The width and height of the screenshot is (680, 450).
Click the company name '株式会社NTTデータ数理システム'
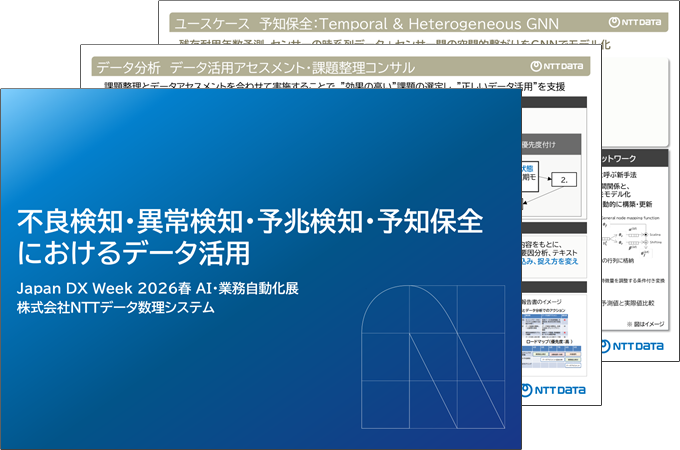click(x=116, y=307)
